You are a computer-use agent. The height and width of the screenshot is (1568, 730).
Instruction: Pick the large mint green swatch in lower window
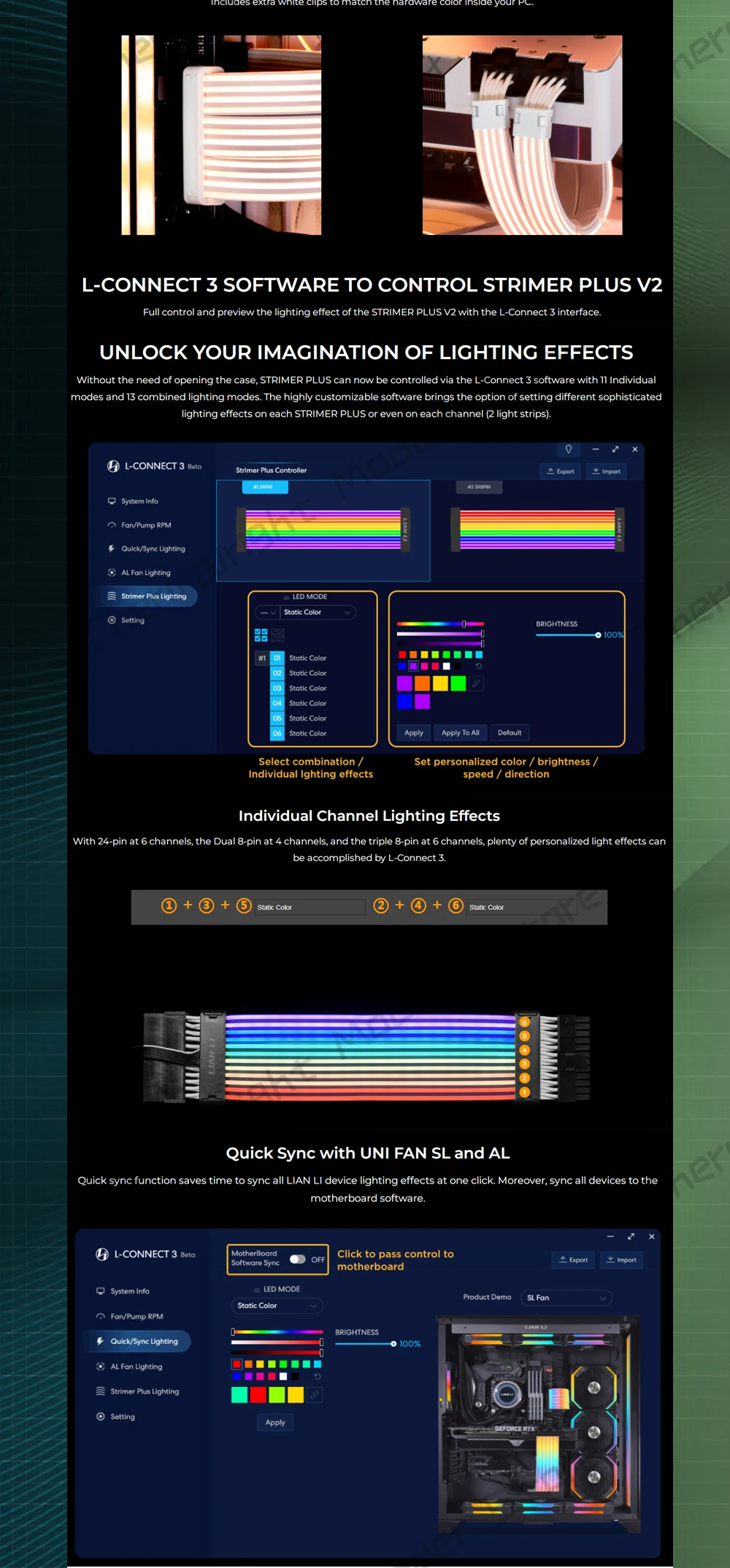(x=239, y=1395)
